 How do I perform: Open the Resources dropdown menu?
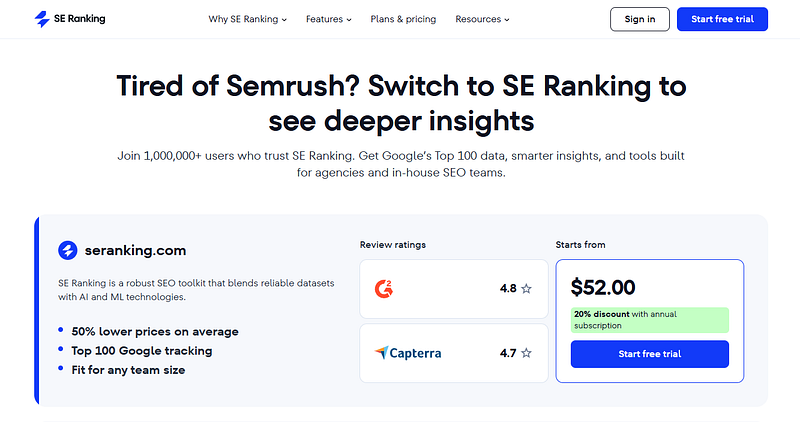click(x=482, y=19)
